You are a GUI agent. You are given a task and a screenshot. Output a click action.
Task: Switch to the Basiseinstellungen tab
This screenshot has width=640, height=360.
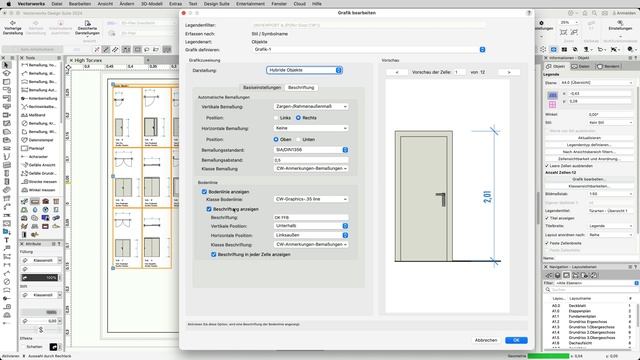(262, 87)
